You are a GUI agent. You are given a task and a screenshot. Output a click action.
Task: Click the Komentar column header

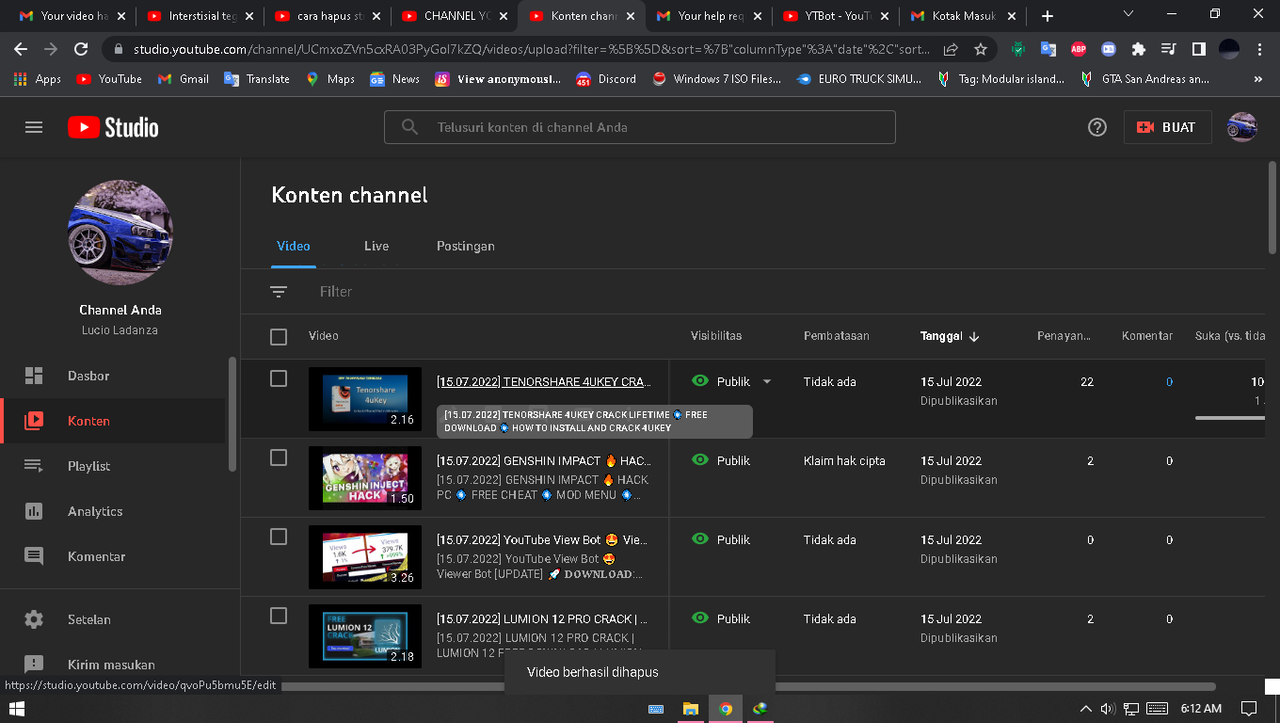pyautogui.click(x=1147, y=336)
